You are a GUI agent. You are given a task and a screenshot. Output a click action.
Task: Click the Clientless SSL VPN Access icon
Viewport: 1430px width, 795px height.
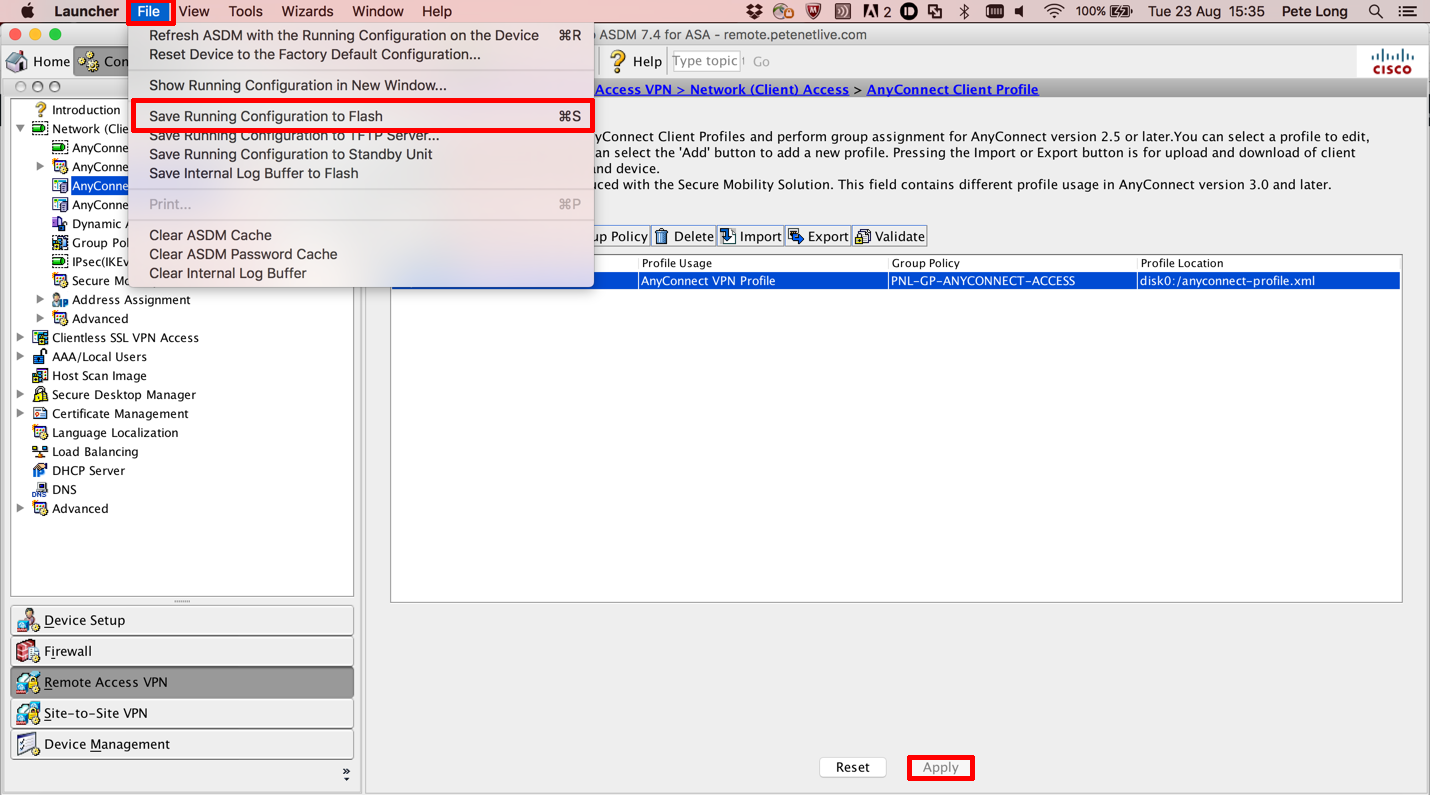40,338
